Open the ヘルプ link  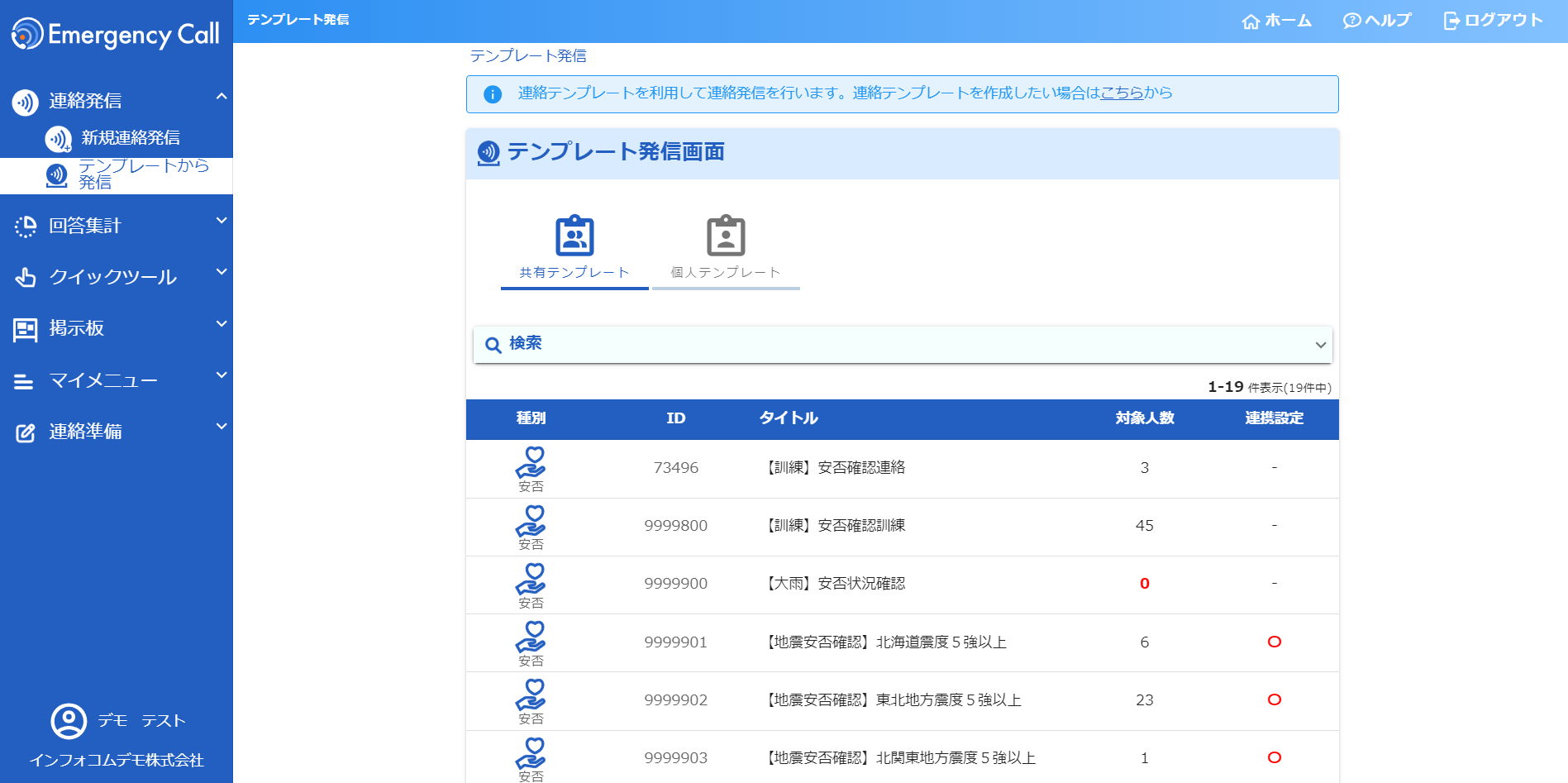coord(1377,21)
